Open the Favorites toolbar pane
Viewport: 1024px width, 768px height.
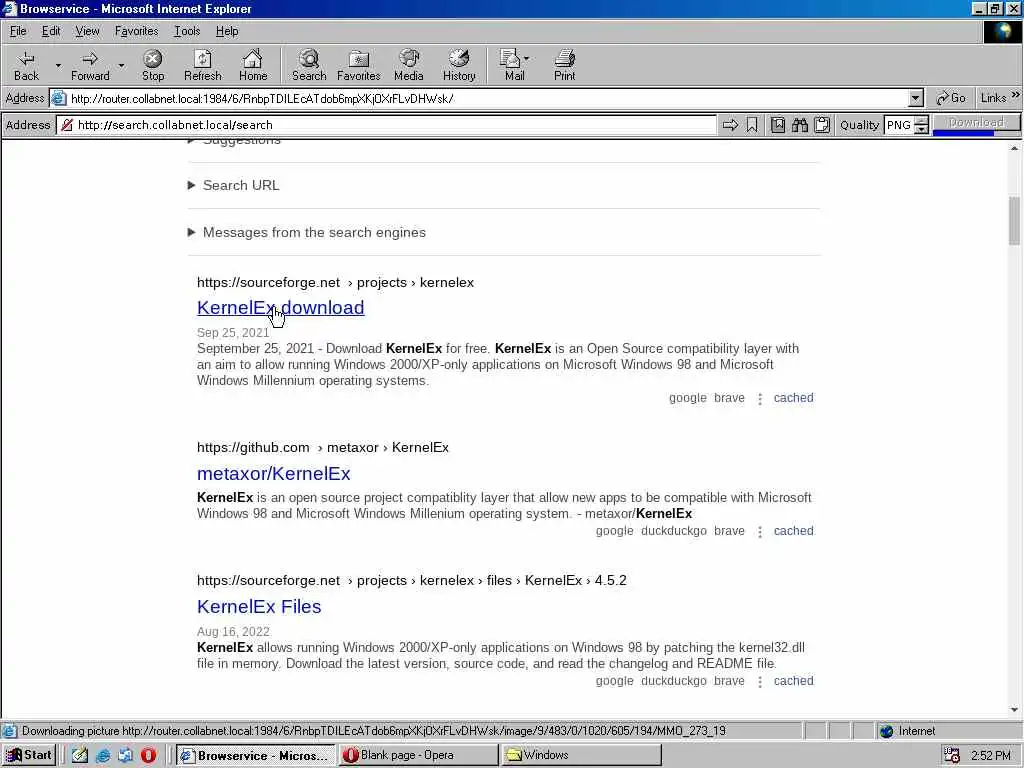[359, 65]
